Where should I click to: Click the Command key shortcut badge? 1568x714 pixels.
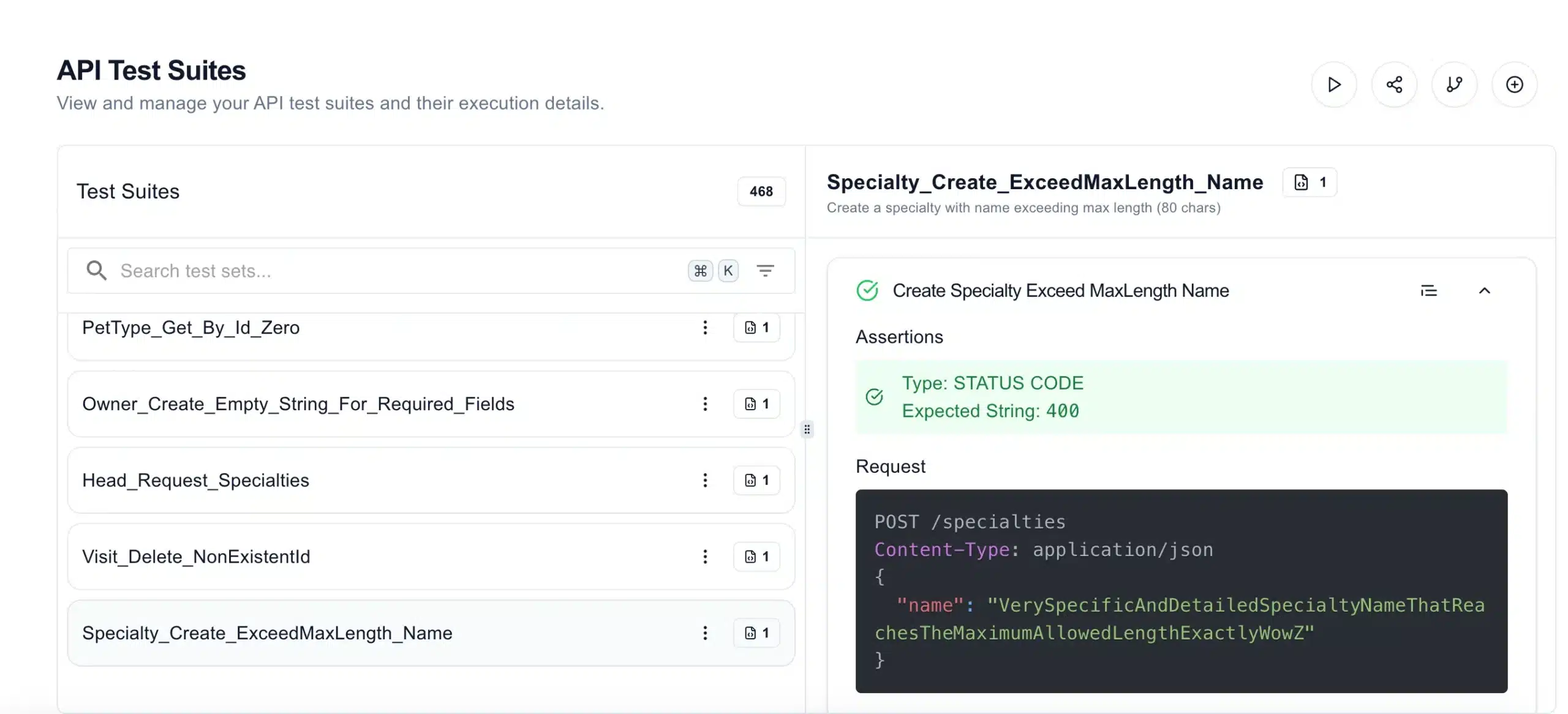(x=700, y=271)
